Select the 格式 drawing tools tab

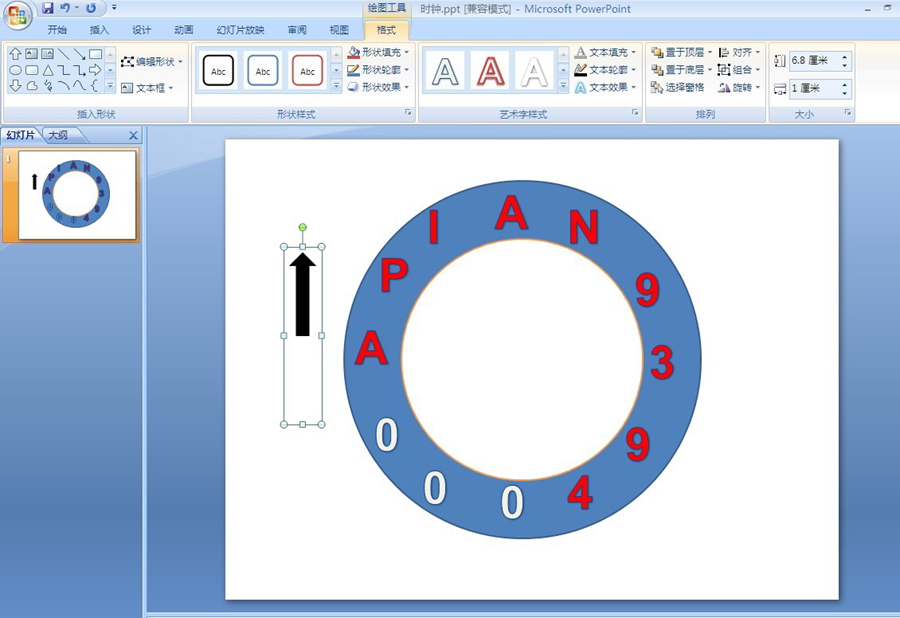click(x=386, y=30)
